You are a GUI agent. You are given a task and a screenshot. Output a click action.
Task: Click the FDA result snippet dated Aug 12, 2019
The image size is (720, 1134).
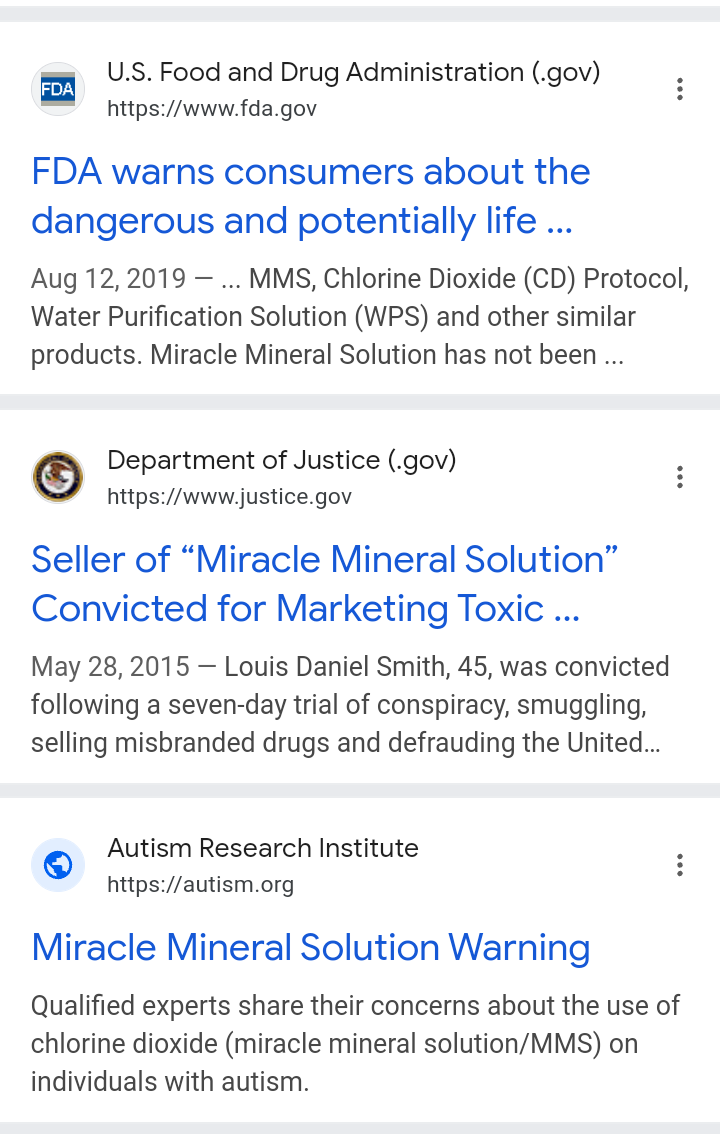(360, 317)
